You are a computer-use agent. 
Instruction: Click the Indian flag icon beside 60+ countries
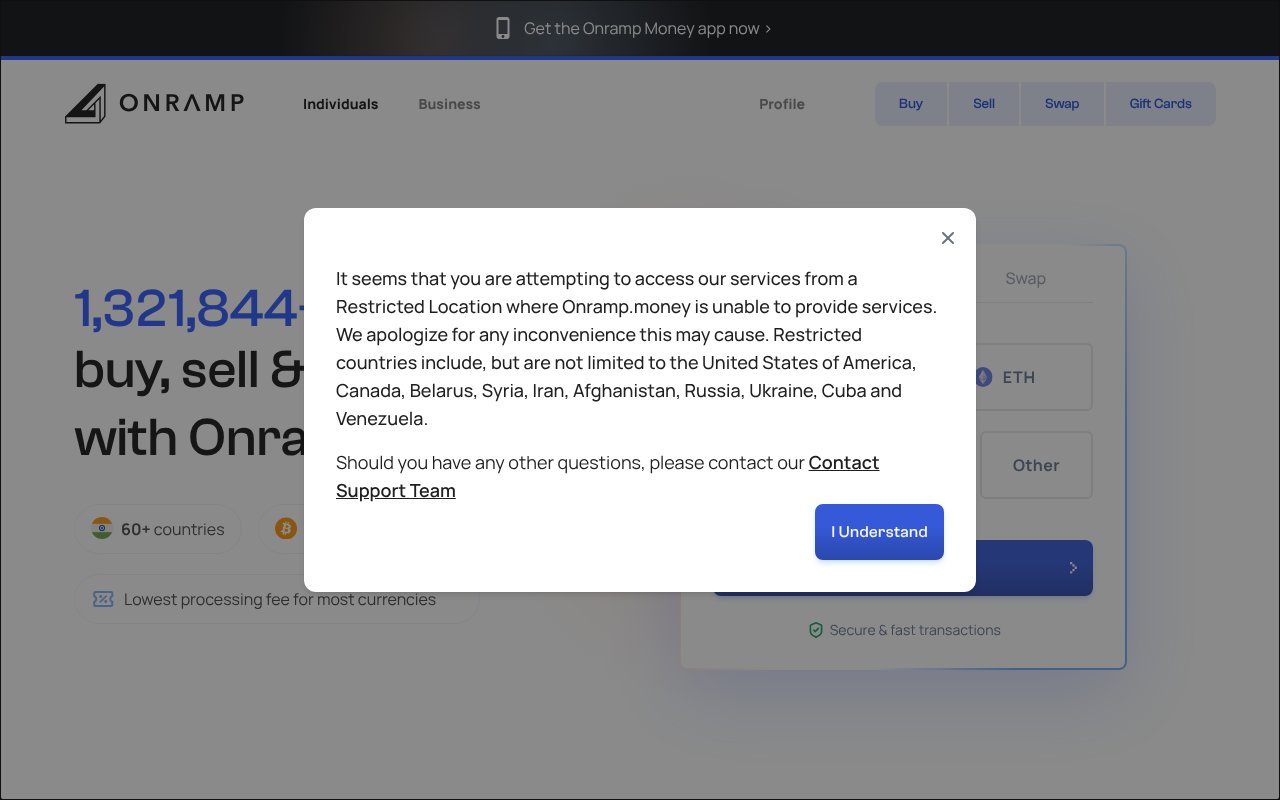pyautogui.click(x=102, y=528)
